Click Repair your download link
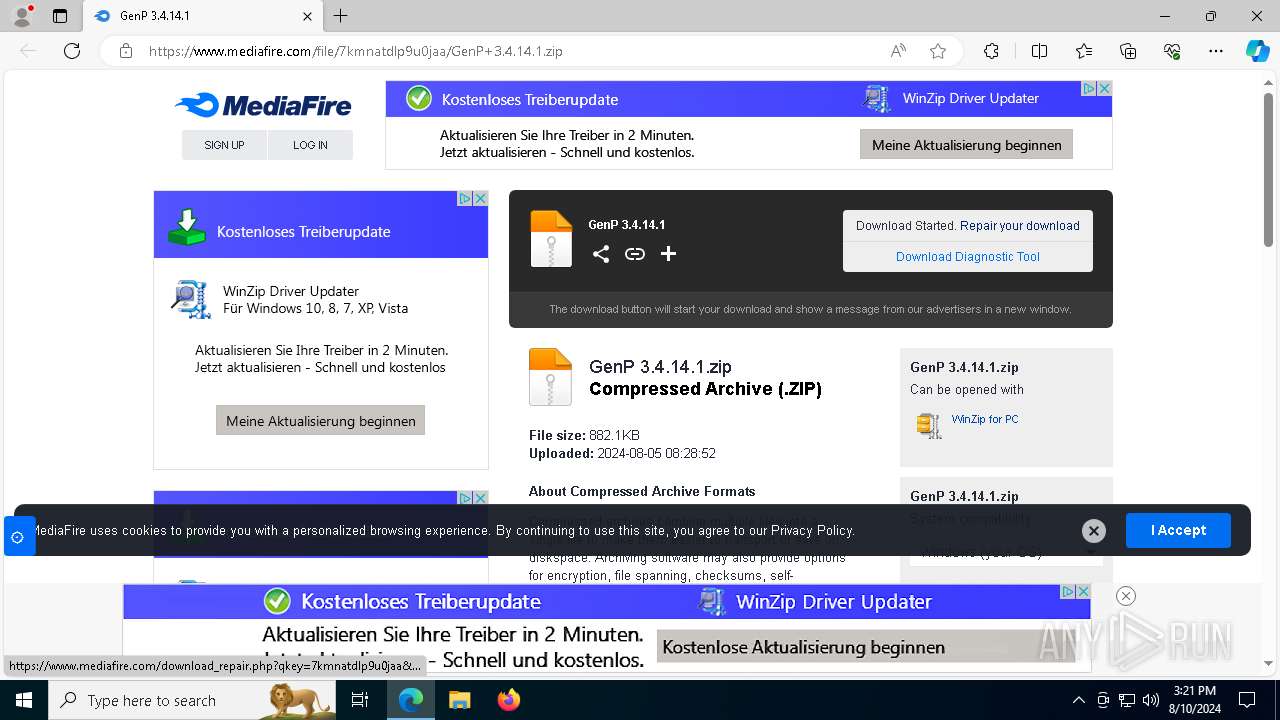This screenshot has height=720, width=1280. [x=1020, y=226]
